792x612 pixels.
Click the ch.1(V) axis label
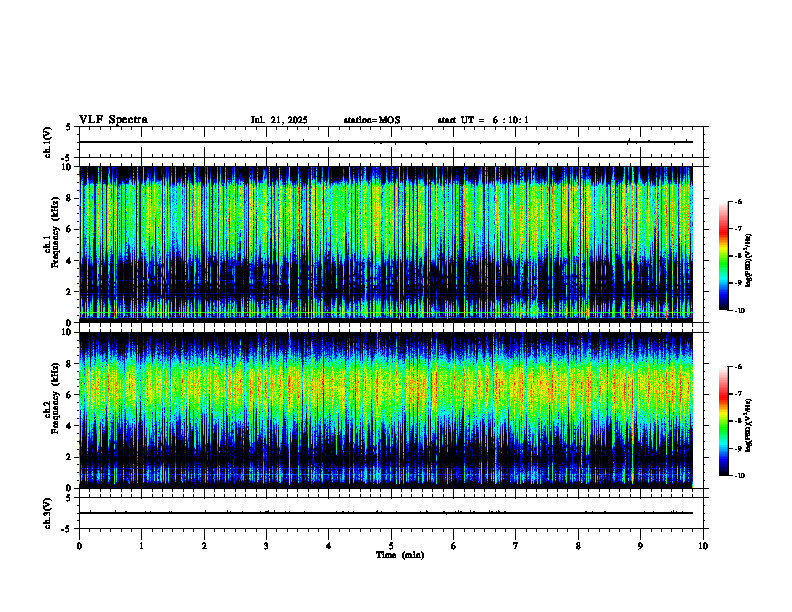tap(48, 142)
